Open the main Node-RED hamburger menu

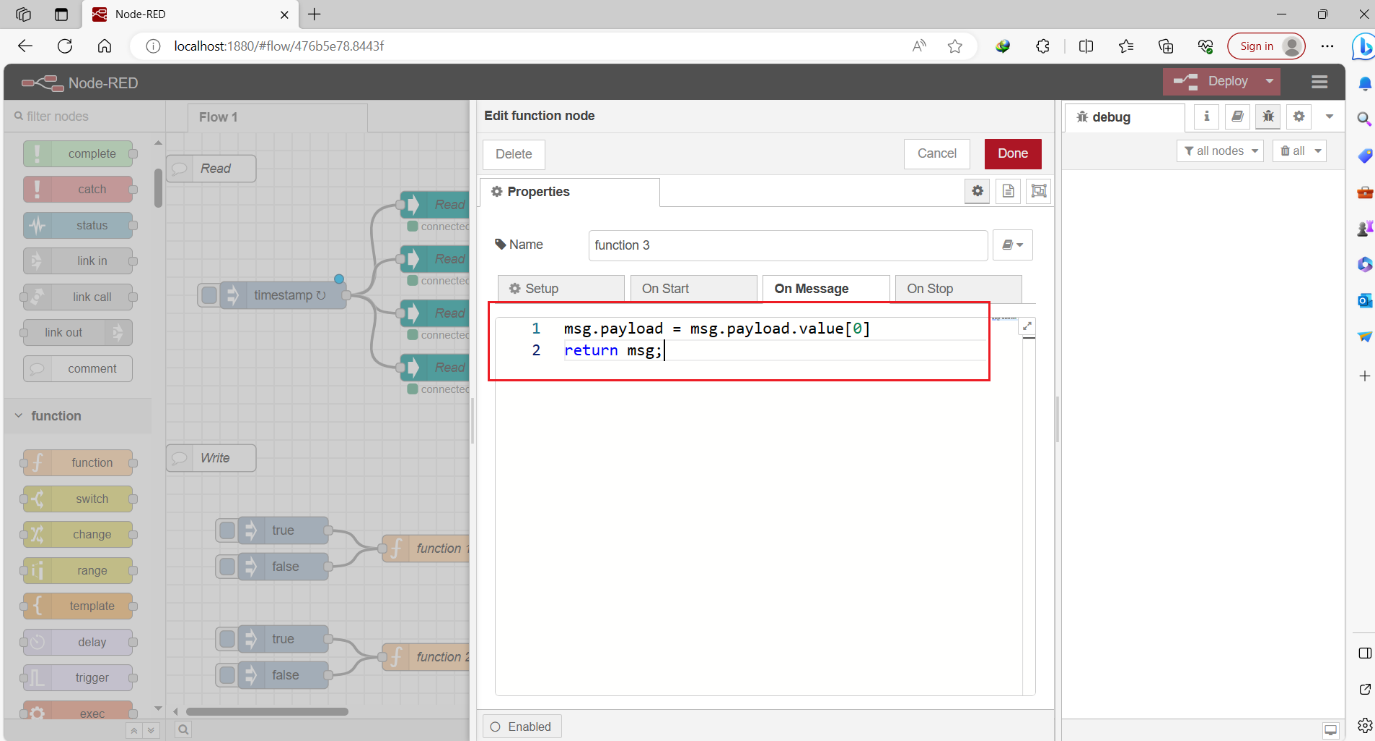coord(1319,81)
